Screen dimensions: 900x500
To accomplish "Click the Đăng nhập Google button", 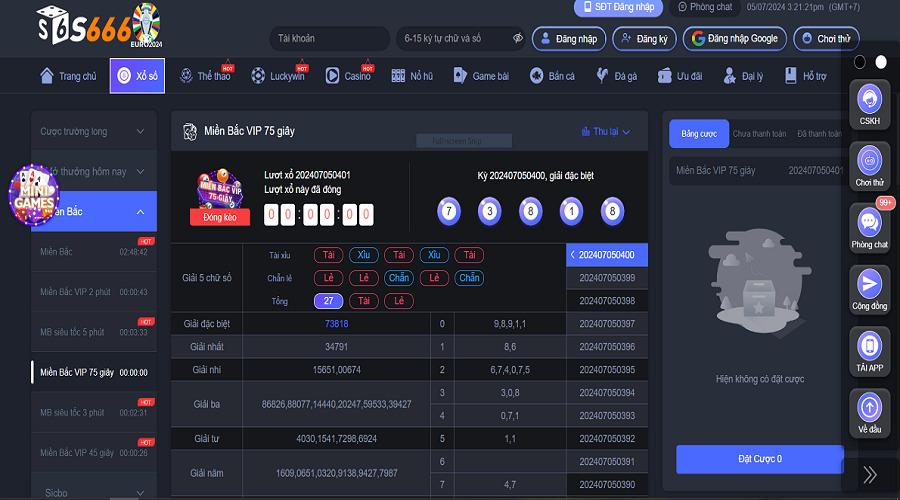I will click(x=735, y=38).
